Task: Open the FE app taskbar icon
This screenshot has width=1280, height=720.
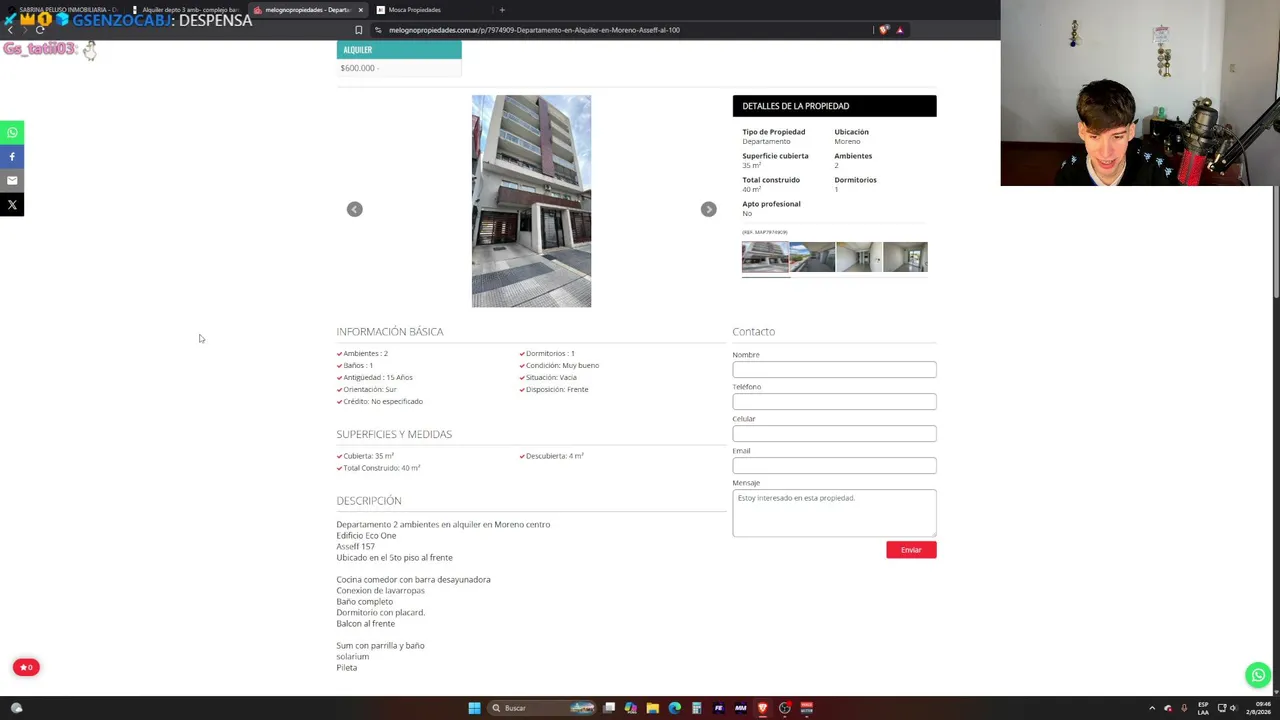Action: pos(718,708)
